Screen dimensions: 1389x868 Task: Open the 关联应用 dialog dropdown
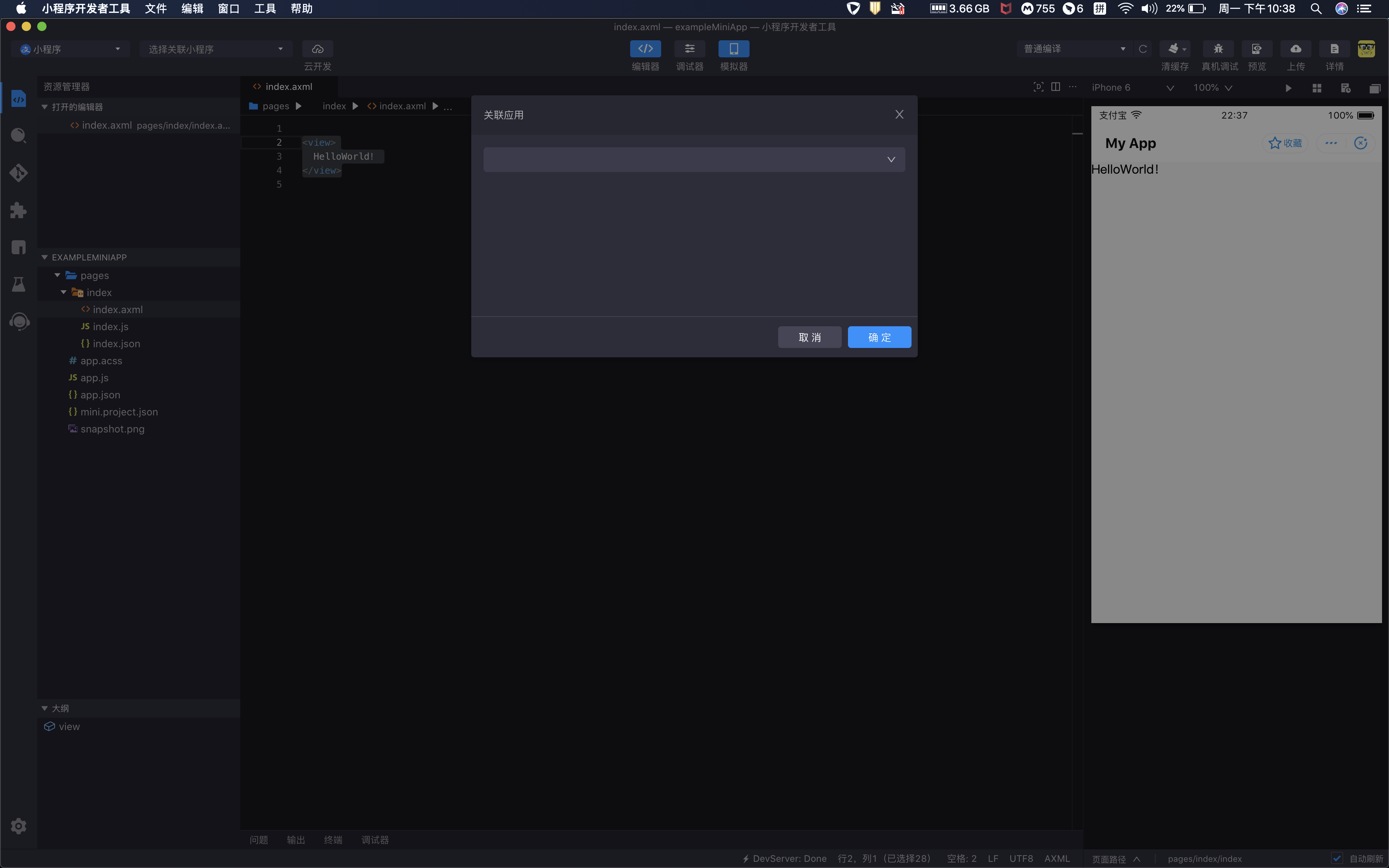pos(694,160)
